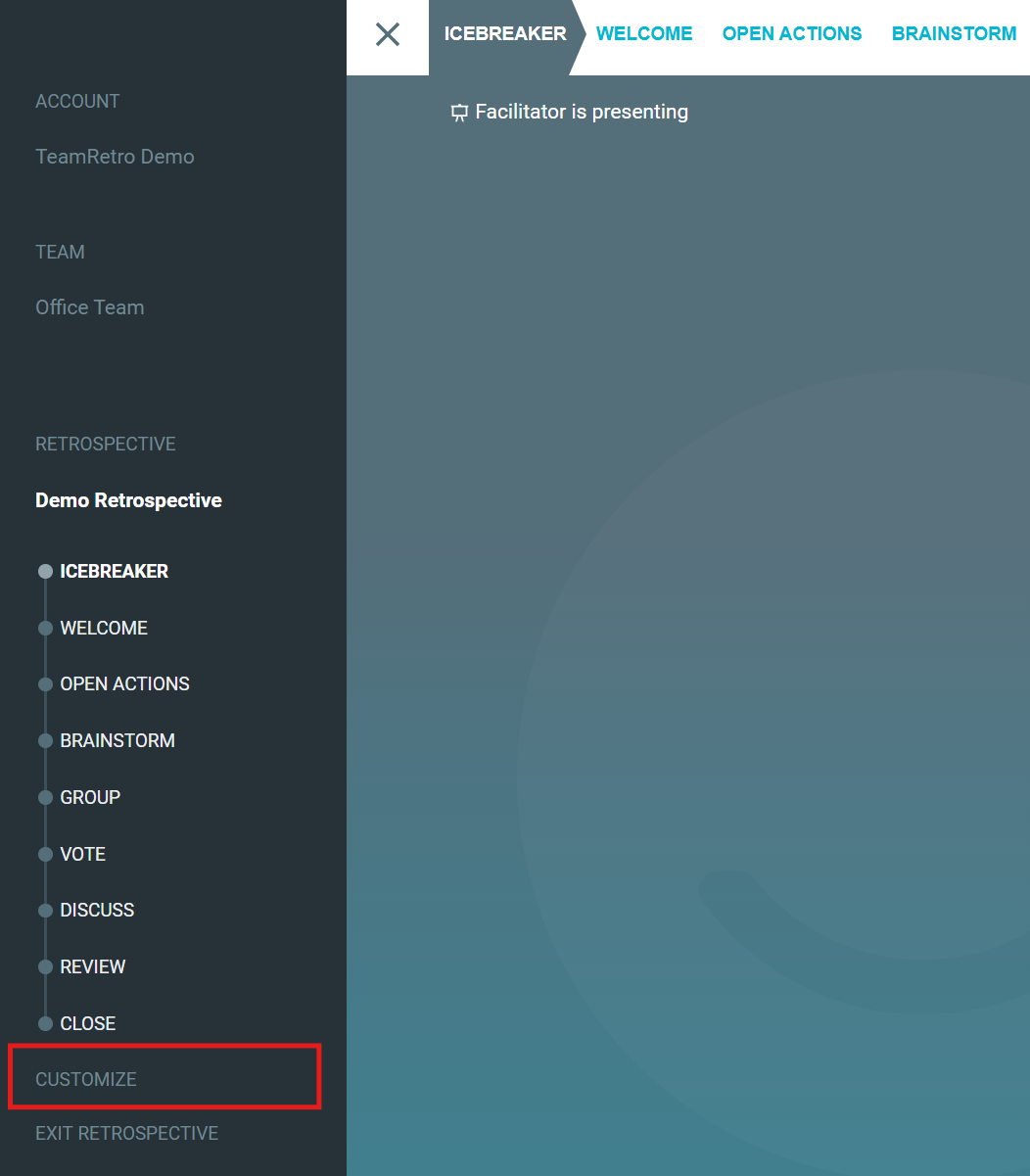Image resolution: width=1030 pixels, height=1176 pixels.
Task: Go to ICEBREAKER step in sidebar
Action: [x=114, y=571]
